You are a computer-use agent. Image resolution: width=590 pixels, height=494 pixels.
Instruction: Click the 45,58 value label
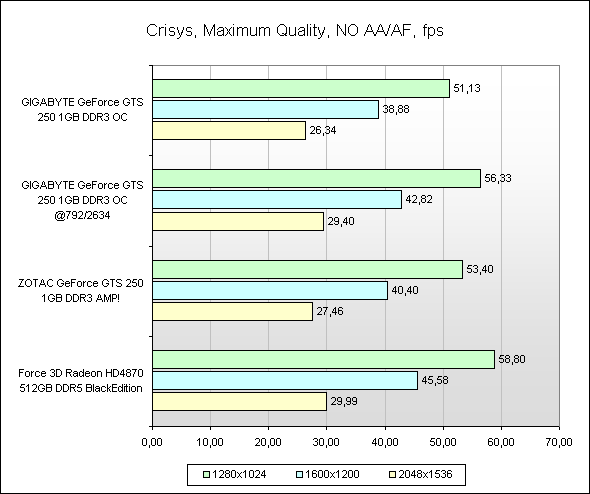point(435,380)
